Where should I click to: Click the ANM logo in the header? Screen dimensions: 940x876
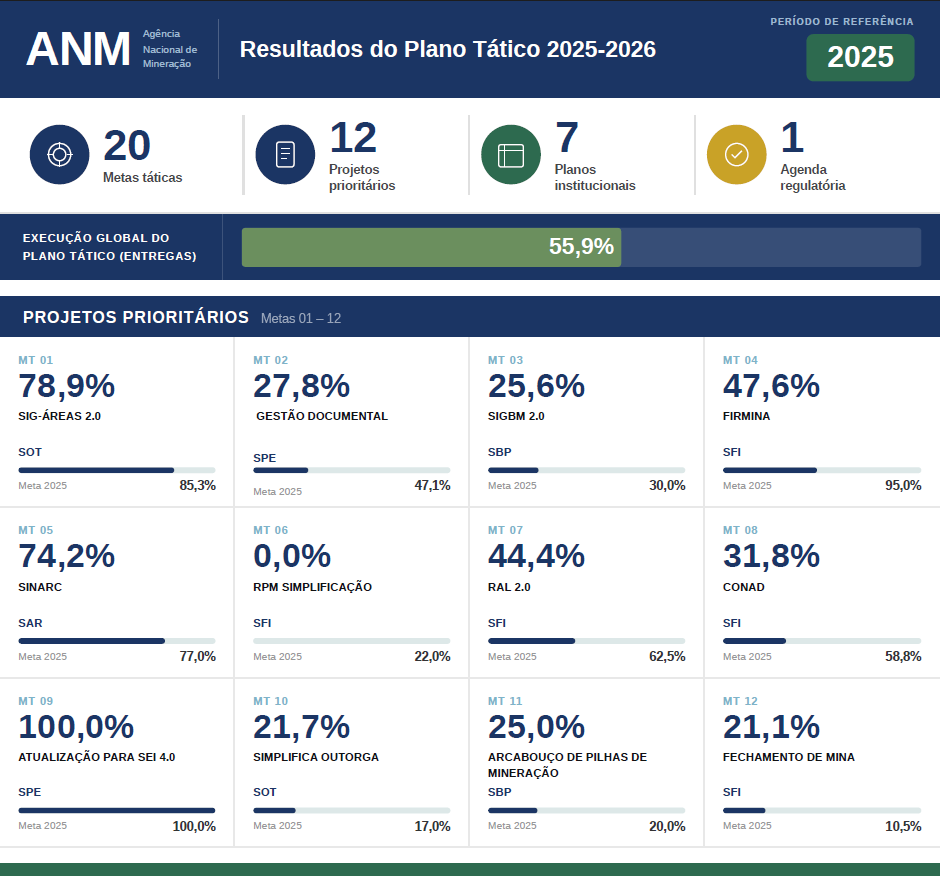(79, 49)
